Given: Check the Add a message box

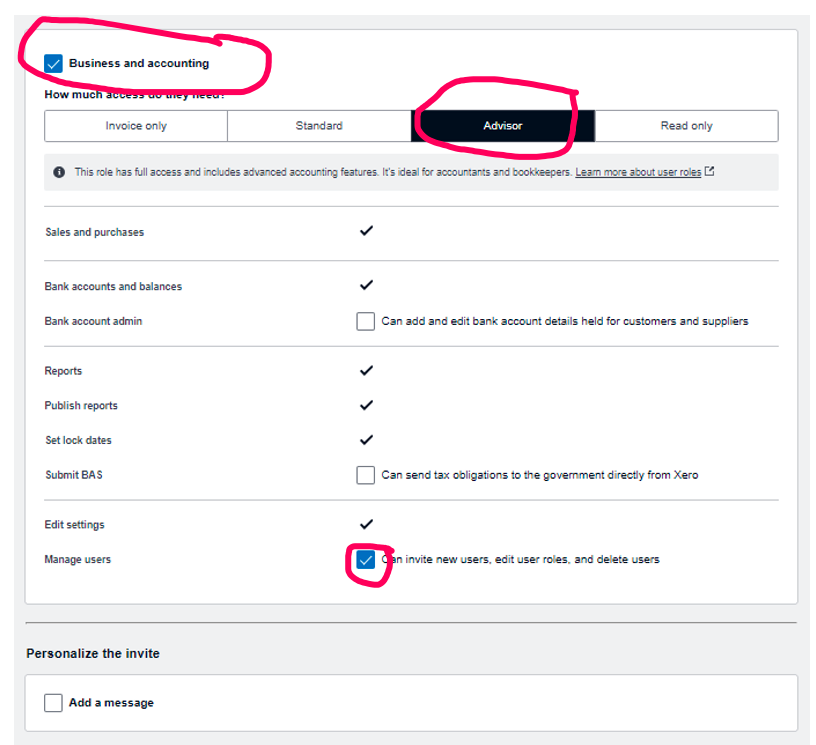Looking at the screenshot, I should [54, 703].
